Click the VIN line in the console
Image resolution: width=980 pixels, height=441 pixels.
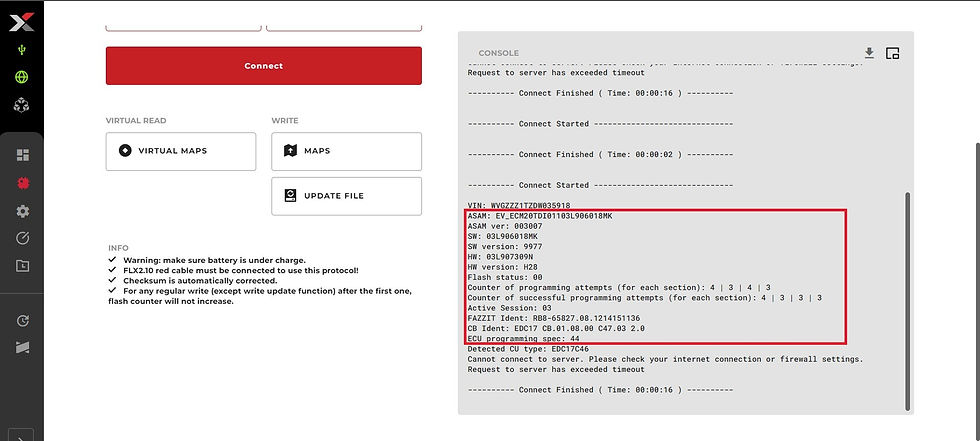[x=519, y=206]
